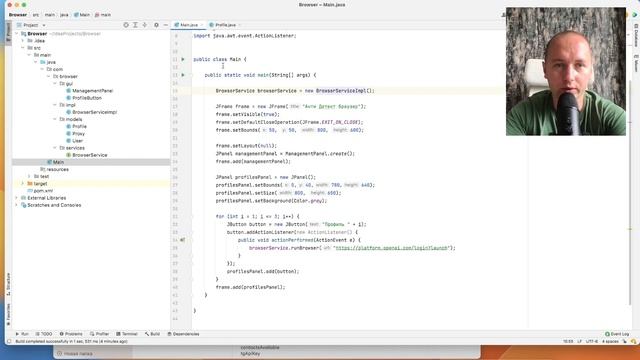Expand the .idea folder
The image size is (640, 360).
click(23, 41)
